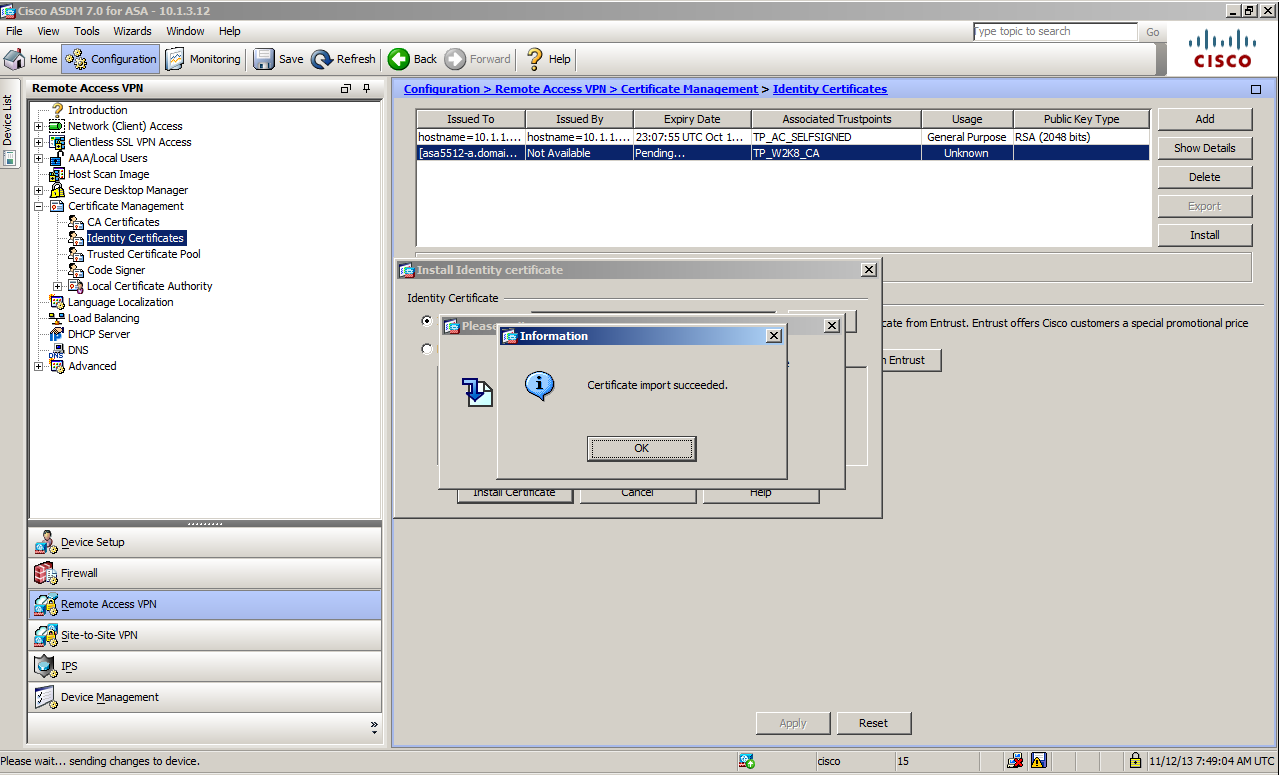
Task: Select DHCP Server item
Action: click(x=98, y=334)
